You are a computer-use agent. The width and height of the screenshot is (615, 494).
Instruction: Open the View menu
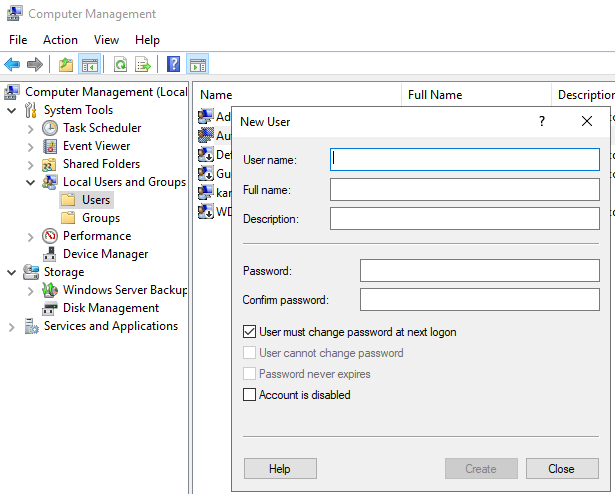(x=106, y=40)
